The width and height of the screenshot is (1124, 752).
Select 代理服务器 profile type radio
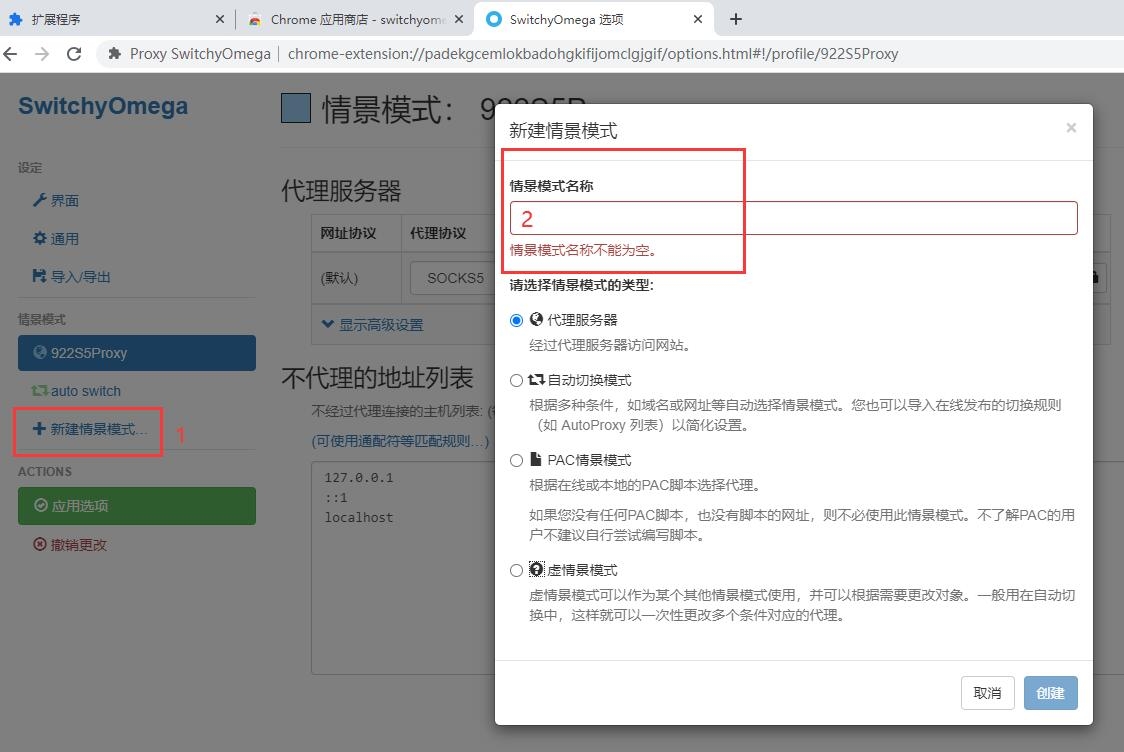coord(516,320)
